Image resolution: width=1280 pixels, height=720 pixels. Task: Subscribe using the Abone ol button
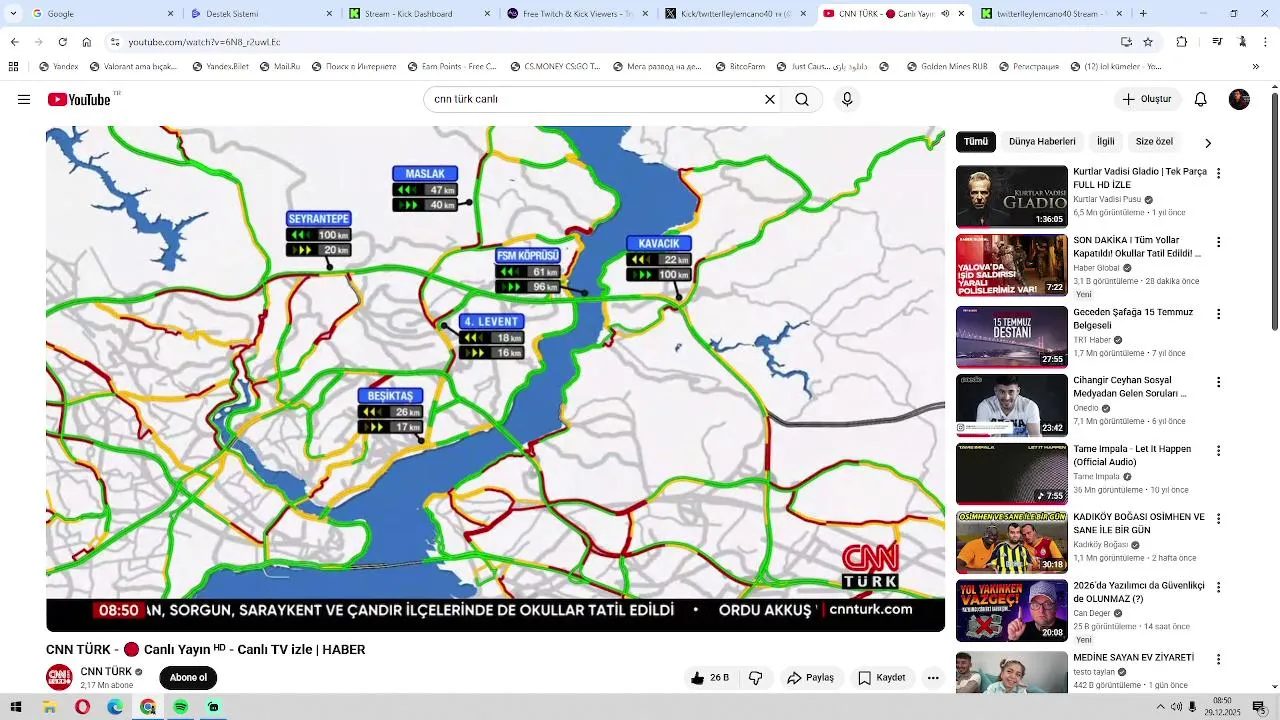[188, 678]
